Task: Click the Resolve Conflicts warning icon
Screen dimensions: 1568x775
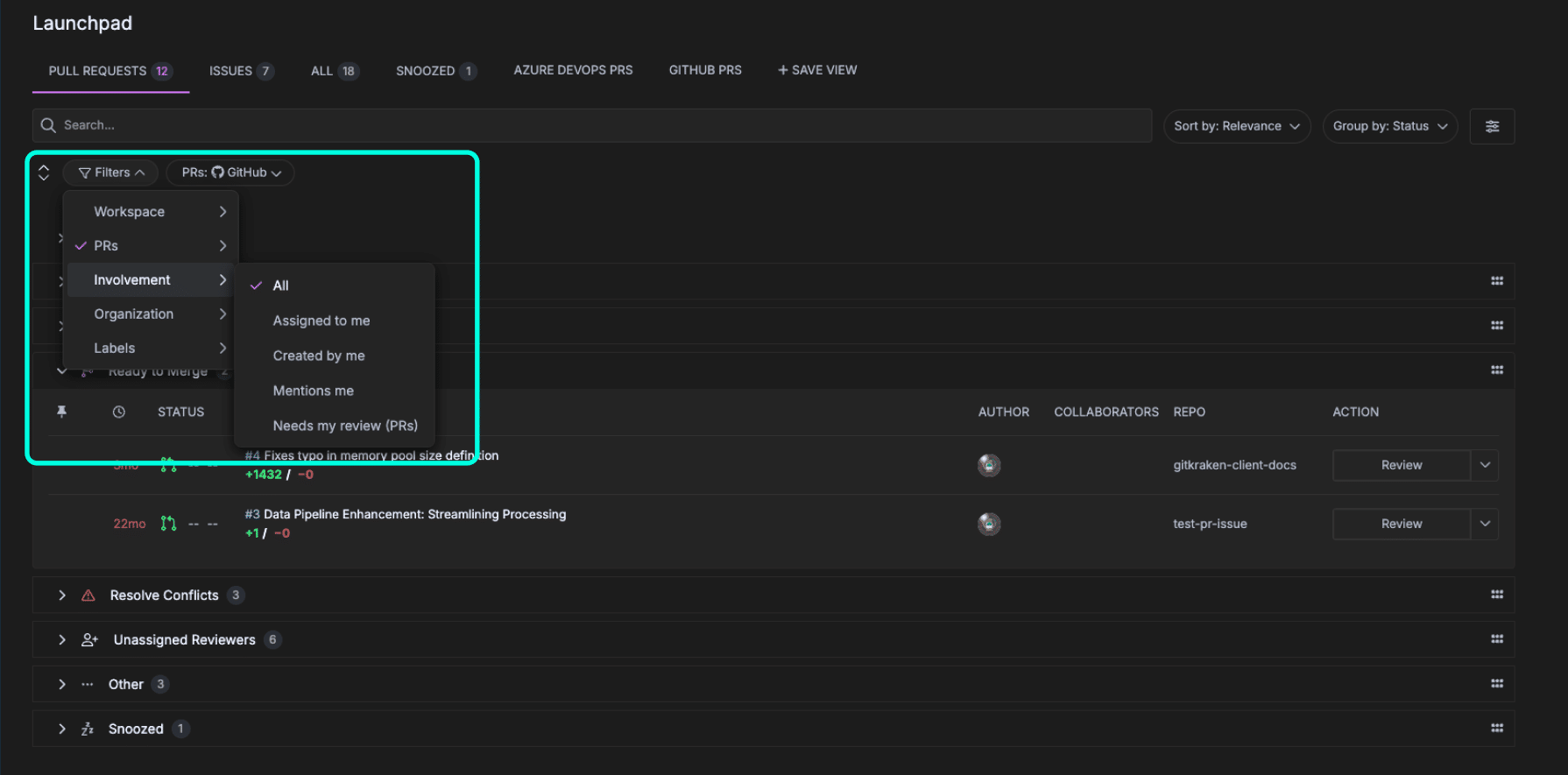Action: tap(88, 595)
